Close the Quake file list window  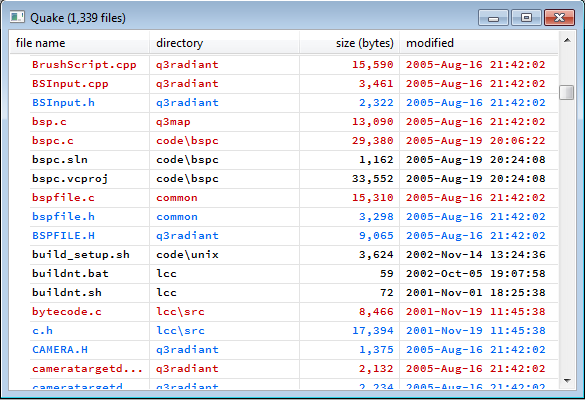point(559,18)
